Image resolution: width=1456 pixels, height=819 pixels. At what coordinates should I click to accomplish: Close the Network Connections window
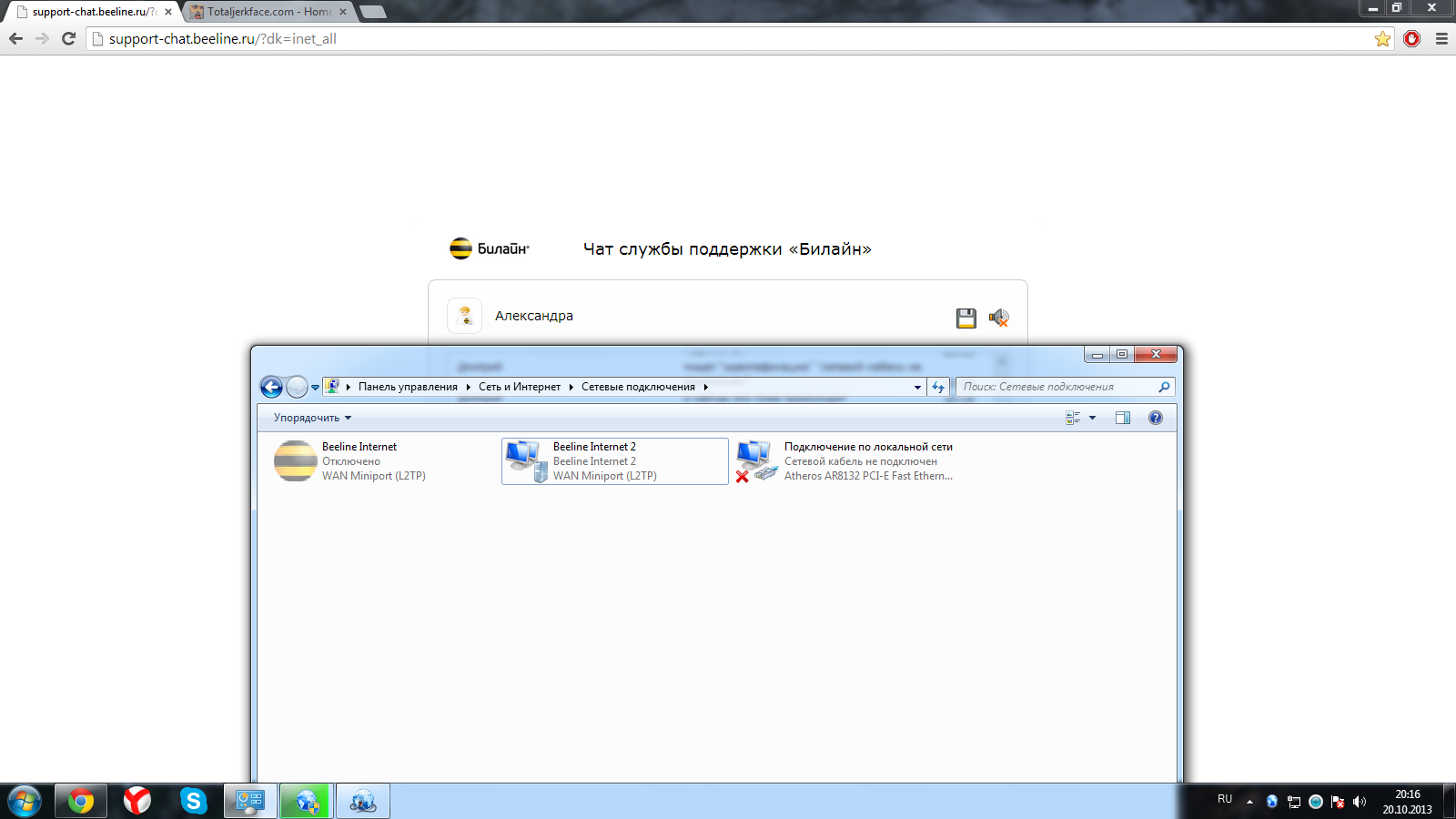point(1156,354)
